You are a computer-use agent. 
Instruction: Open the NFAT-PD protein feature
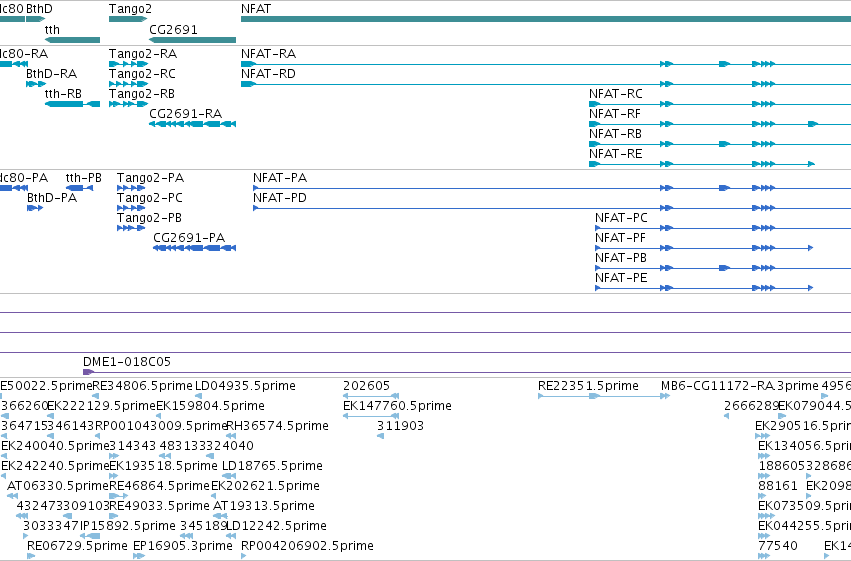click(x=280, y=198)
